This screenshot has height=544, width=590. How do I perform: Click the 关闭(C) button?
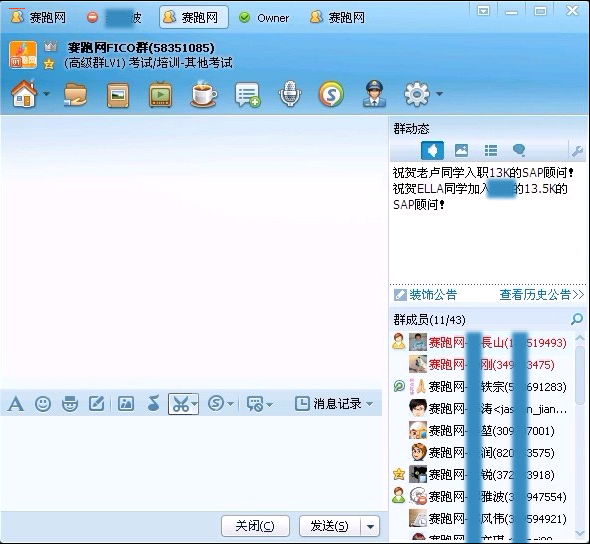[x=255, y=526]
